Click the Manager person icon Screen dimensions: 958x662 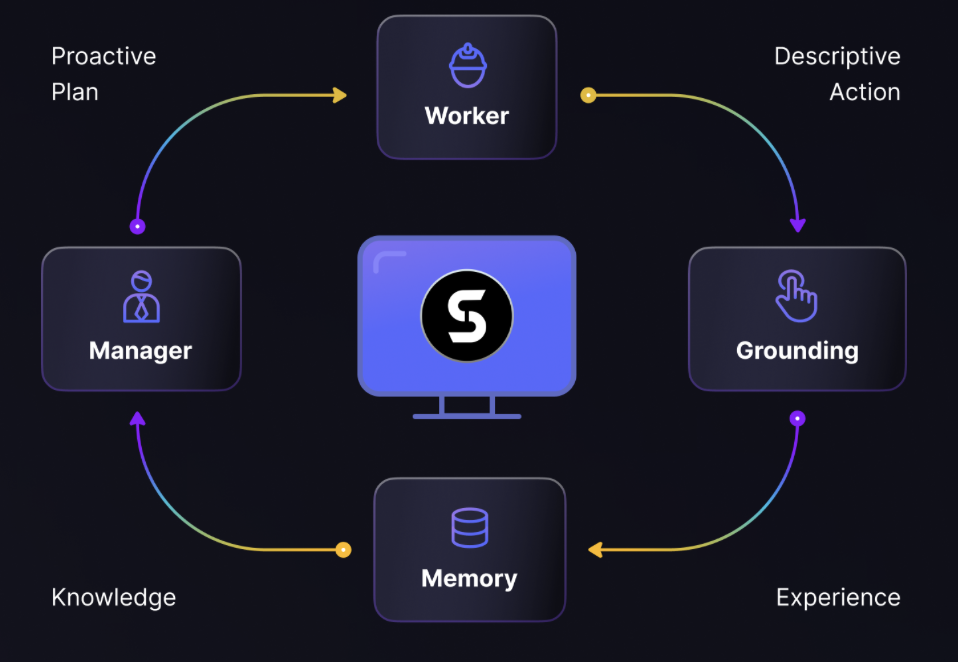141,296
